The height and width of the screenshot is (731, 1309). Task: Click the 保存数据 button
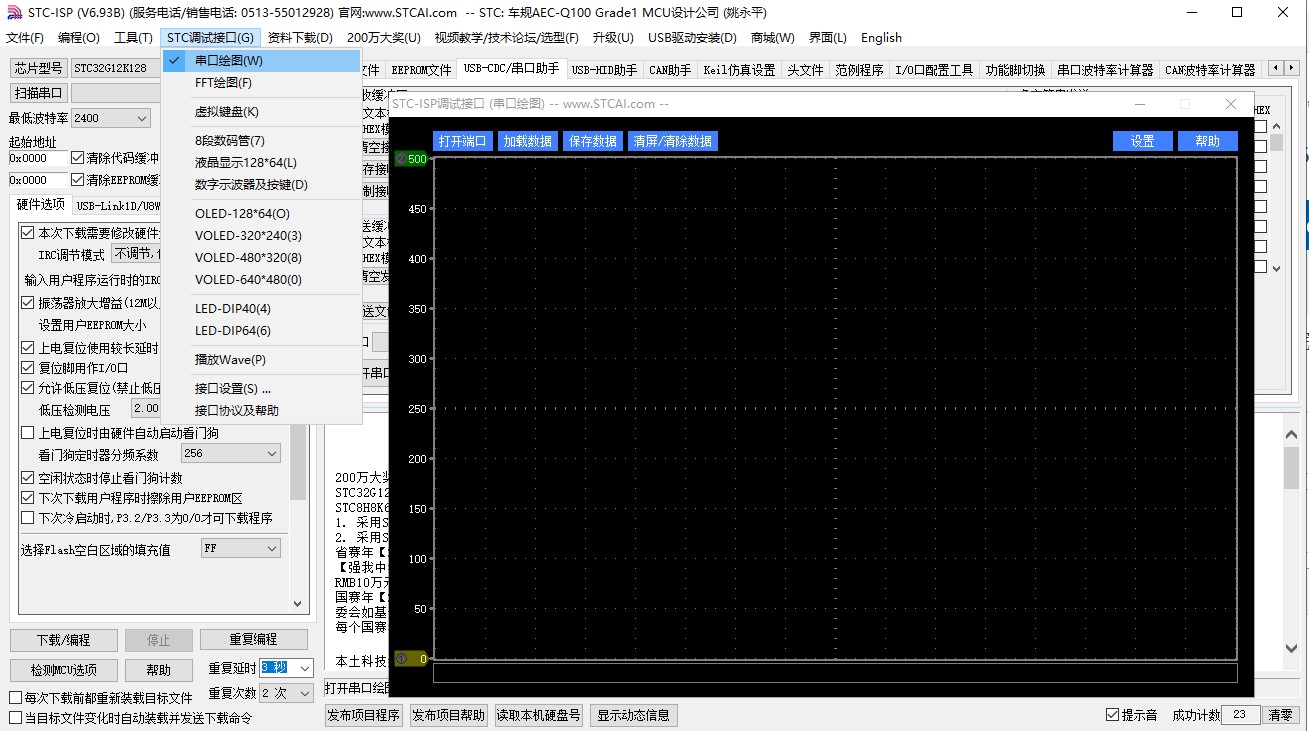click(593, 141)
